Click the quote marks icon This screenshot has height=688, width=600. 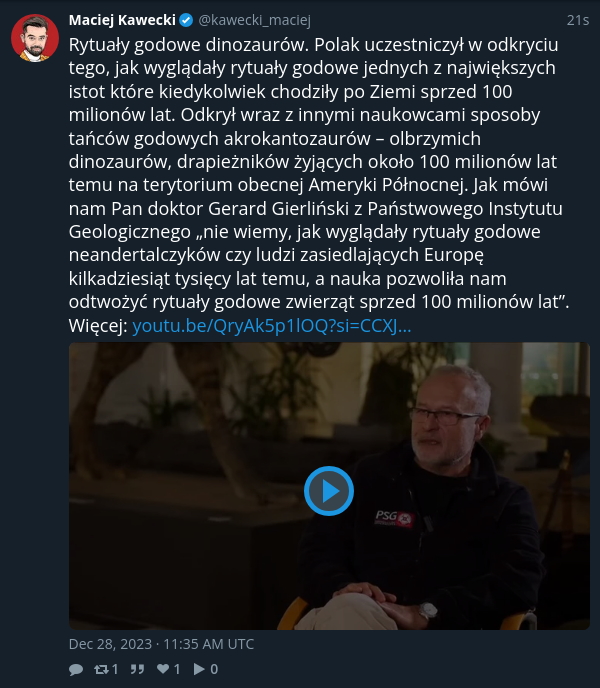(137, 669)
